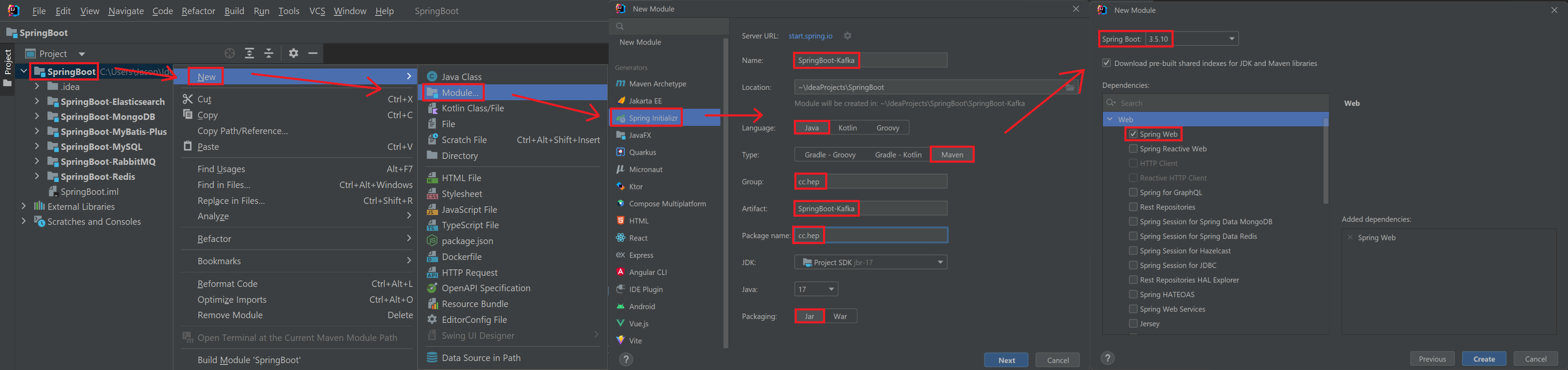The width and height of the screenshot is (1568, 370).
Task: Click the Expand All icon in Project toolbar
Action: tap(249, 54)
